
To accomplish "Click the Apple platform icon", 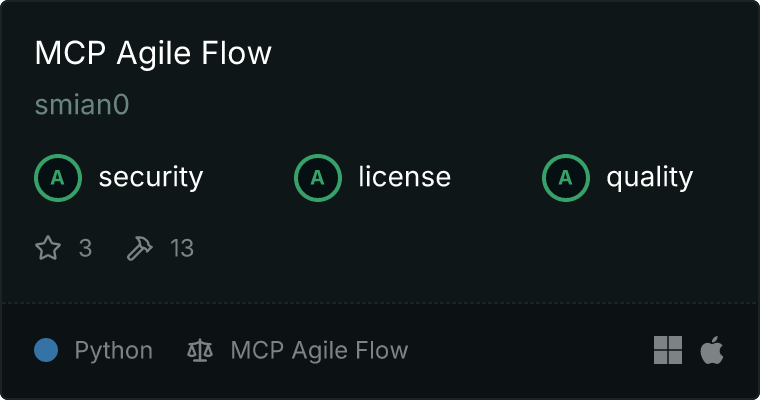I will (x=712, y=350).
